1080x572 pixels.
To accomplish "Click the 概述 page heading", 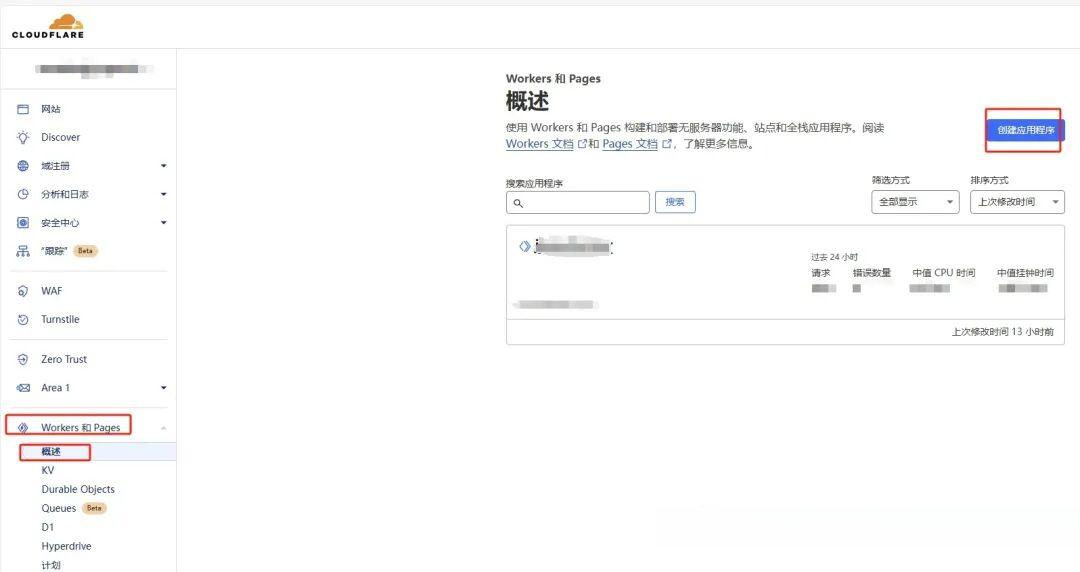I will tap(527, 101).
